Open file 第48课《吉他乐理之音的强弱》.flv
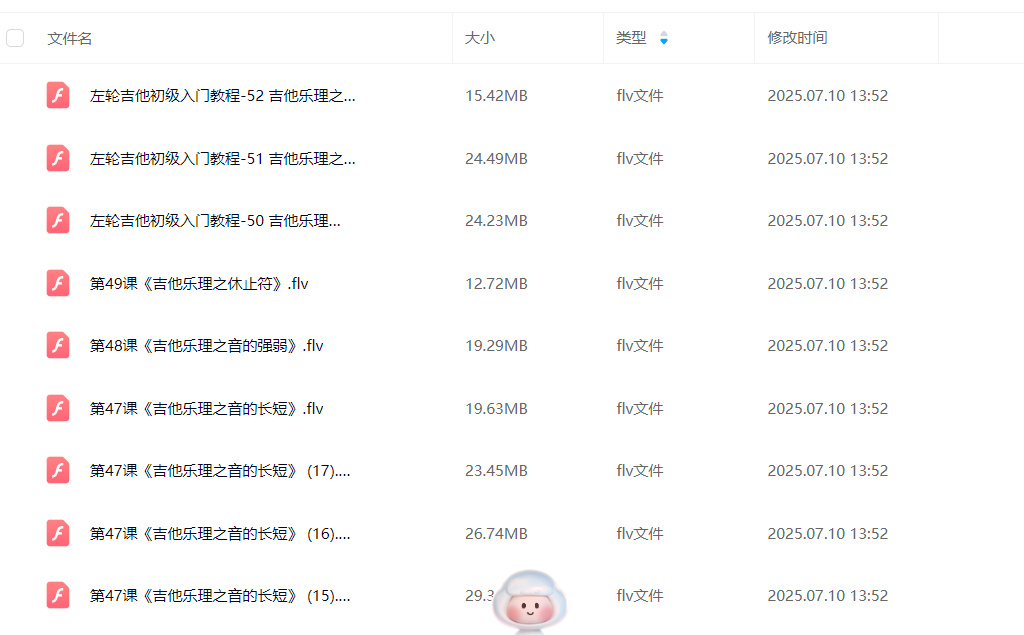 tap(207, 346)
